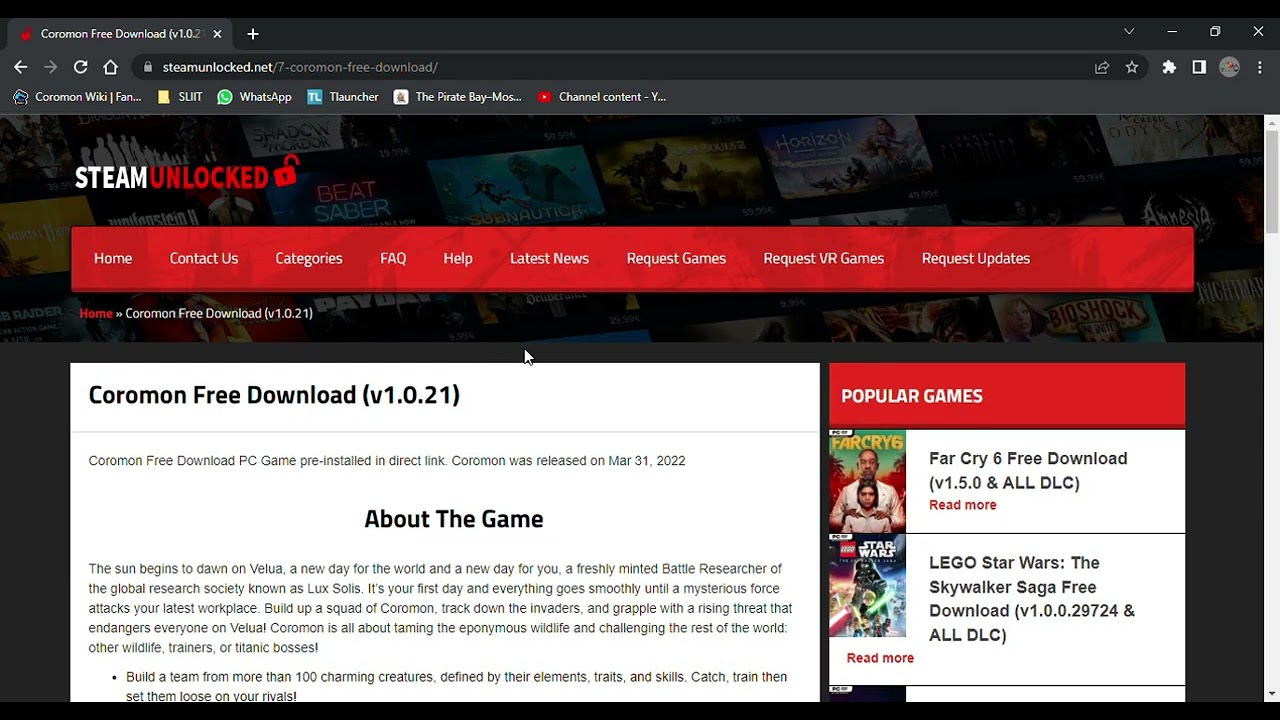Open the Chrome profile avatar
Screen dimensions: 1280x720
click(1230, 67)
